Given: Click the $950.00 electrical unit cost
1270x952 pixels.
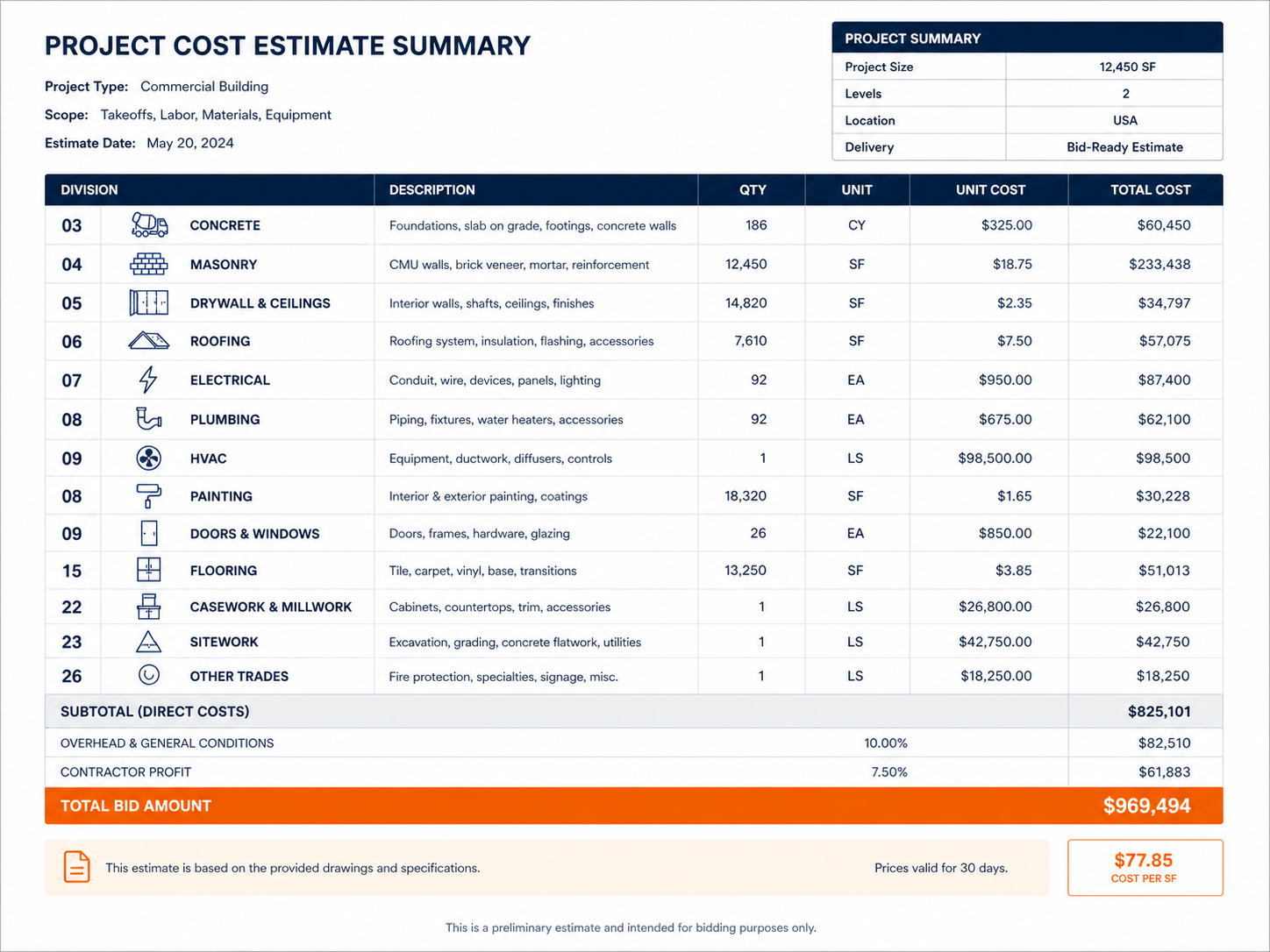Looking at the screenshot, I should coord(1005,380).
